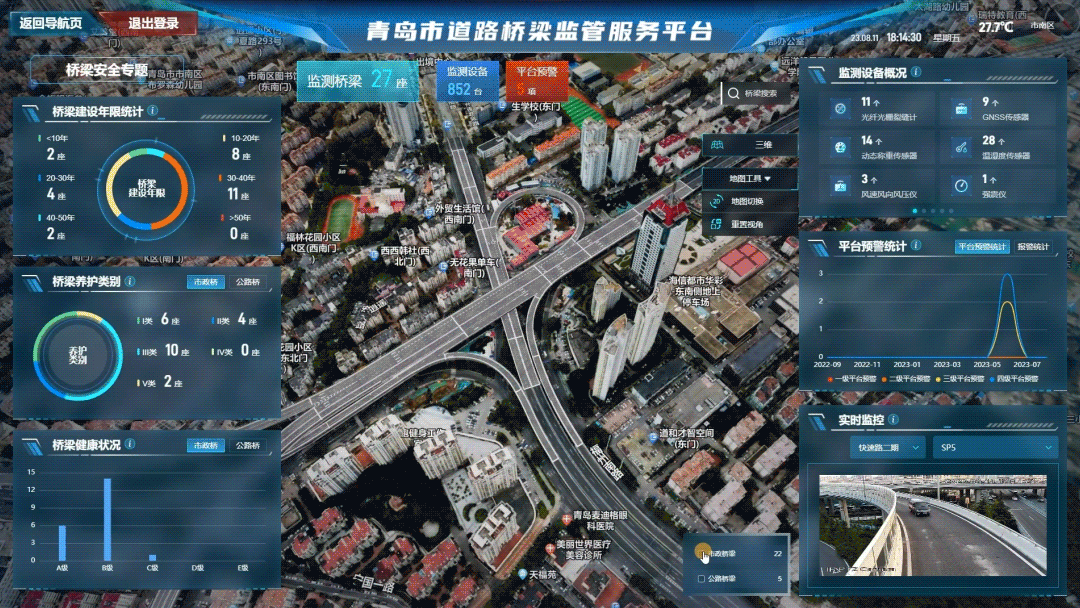The height and width of the screenshot is (608, 1080).
Task: Switch to 报警统计 tab
Action: coord(1033,246)
